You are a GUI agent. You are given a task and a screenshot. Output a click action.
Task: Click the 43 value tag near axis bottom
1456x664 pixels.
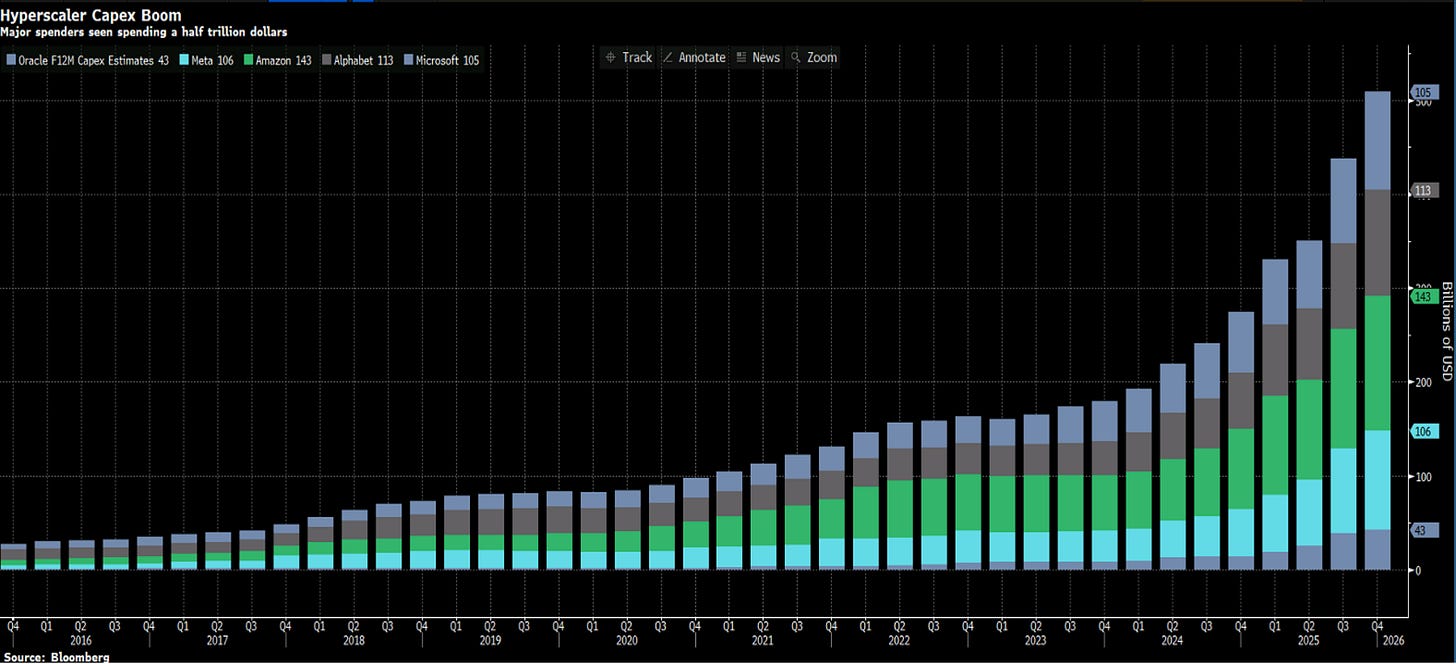pos(1421,530)
